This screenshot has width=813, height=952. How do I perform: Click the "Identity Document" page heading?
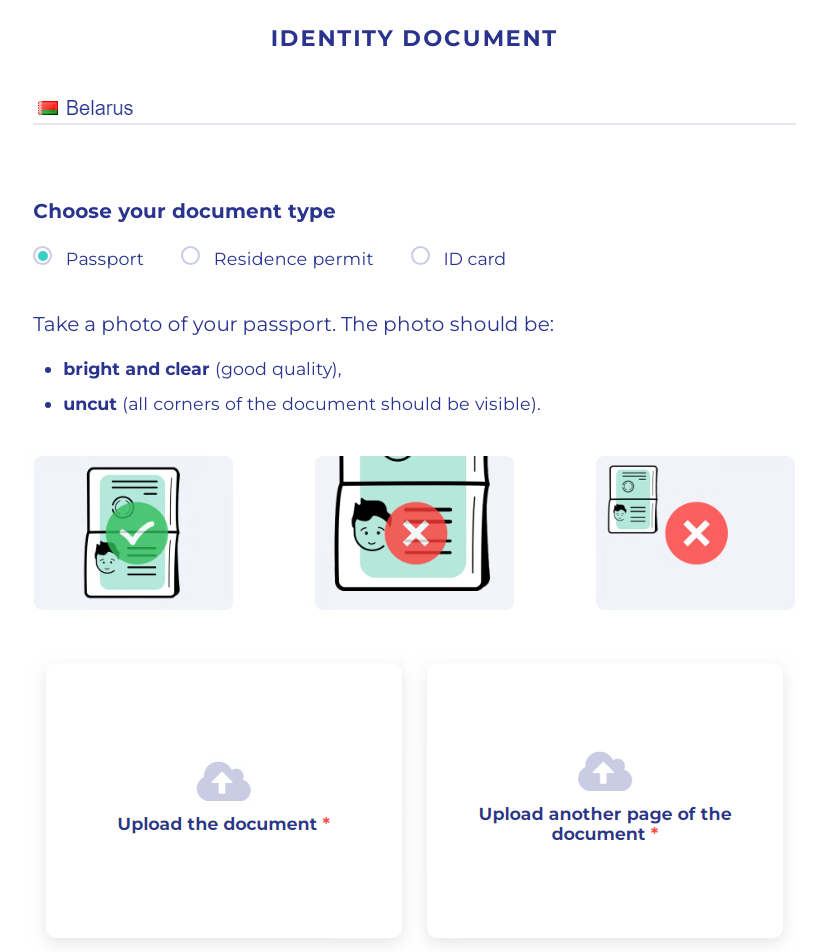(x=413, y=39)
